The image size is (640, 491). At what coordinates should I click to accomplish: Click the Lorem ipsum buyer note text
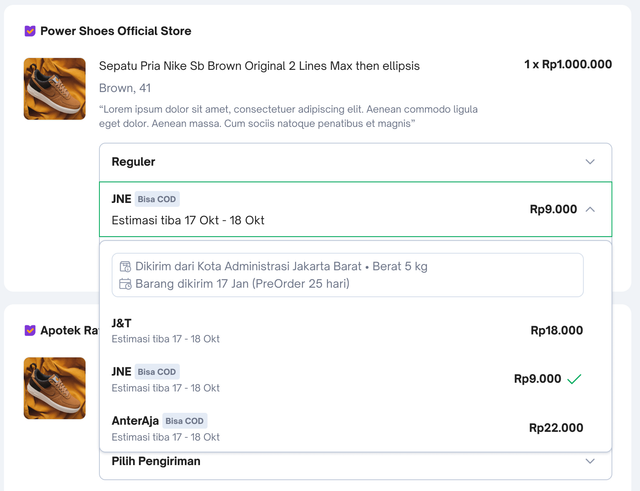coord(288,116)
